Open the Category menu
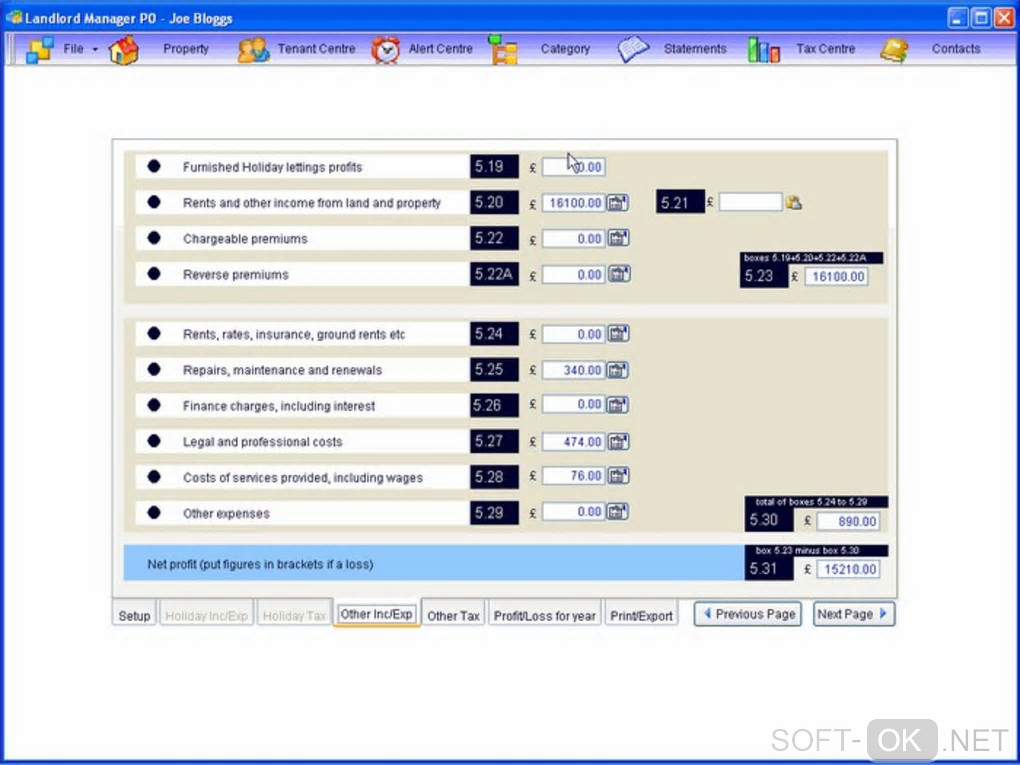 [565, 49]
